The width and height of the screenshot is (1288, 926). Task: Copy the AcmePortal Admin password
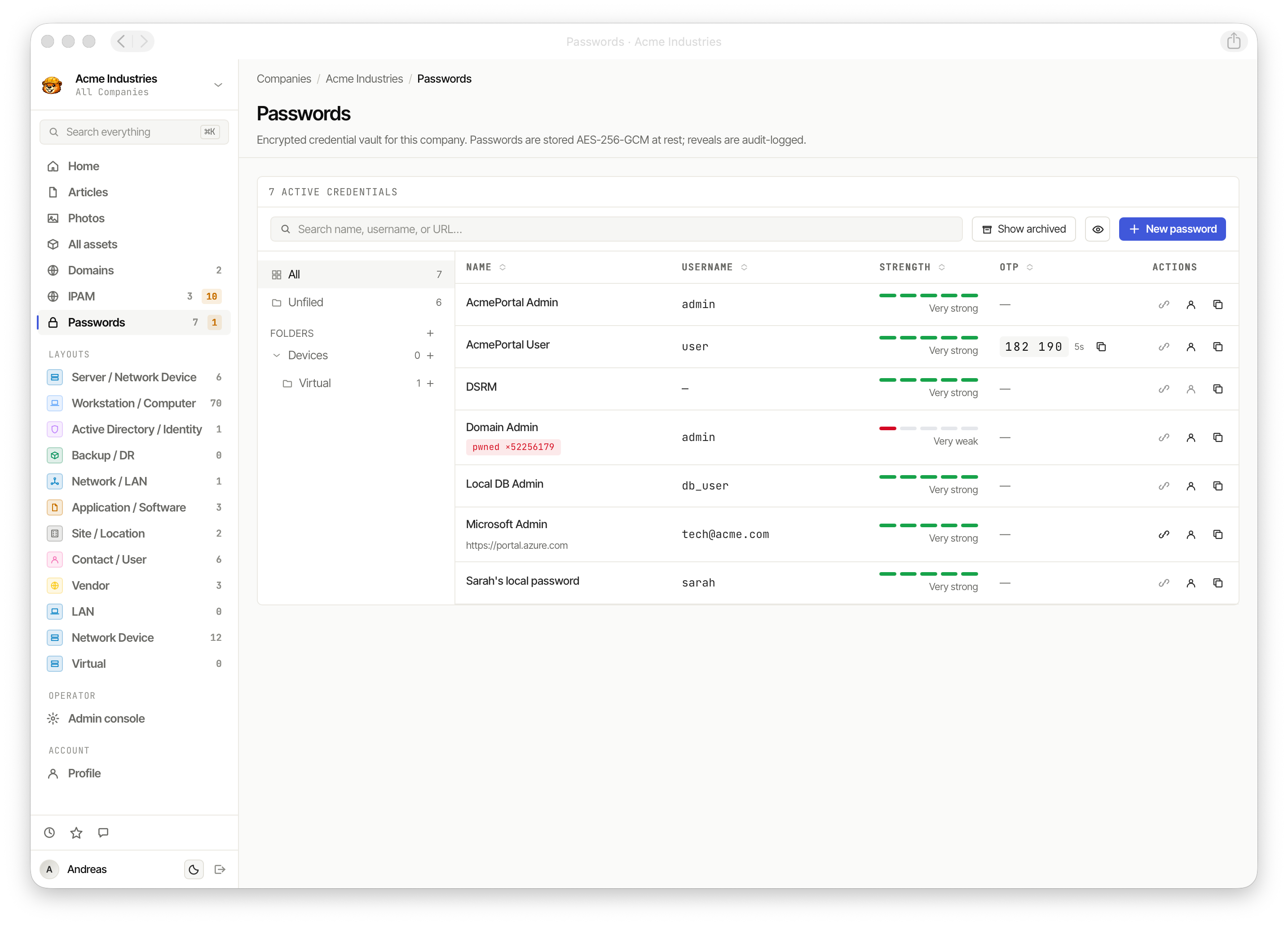tap(1217, 304)
